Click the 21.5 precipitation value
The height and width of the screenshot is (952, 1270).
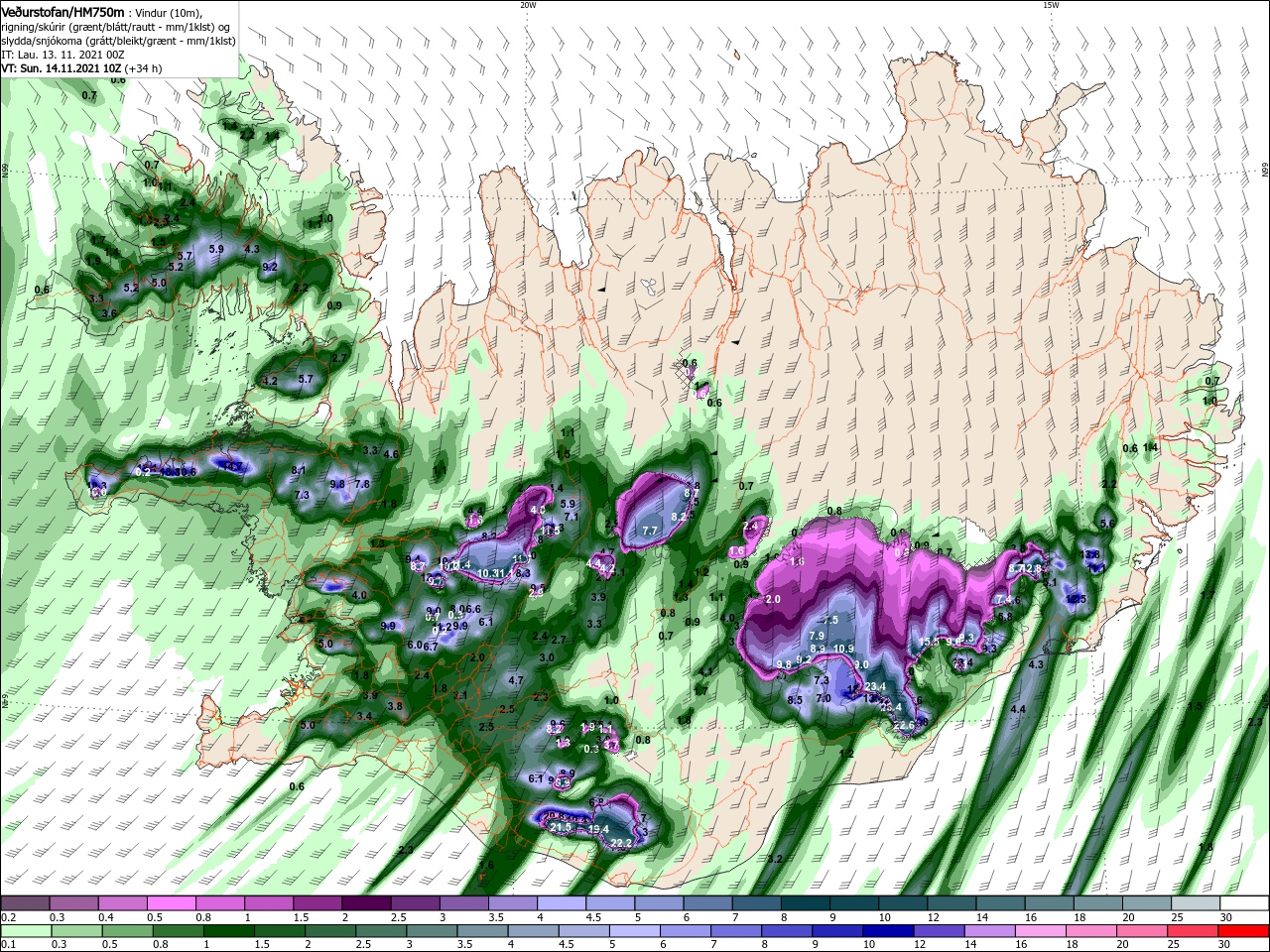561,827
